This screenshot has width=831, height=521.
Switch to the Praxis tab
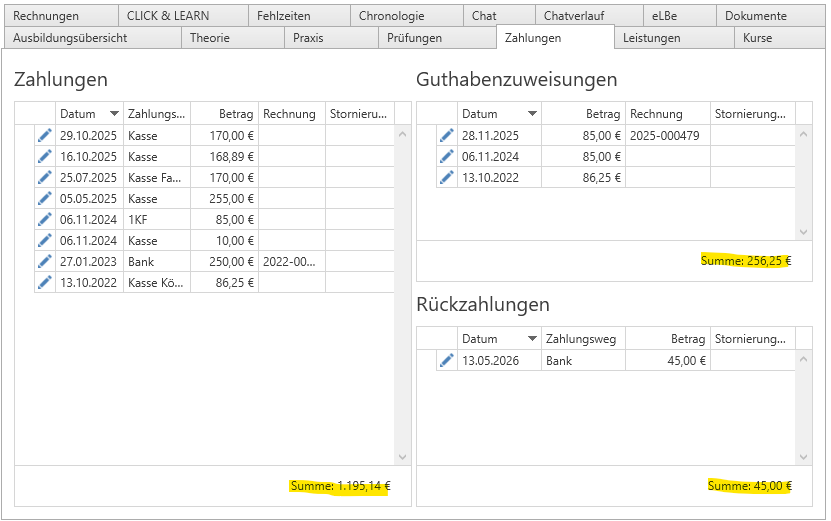pyautogui.click(x=331, y=38)
